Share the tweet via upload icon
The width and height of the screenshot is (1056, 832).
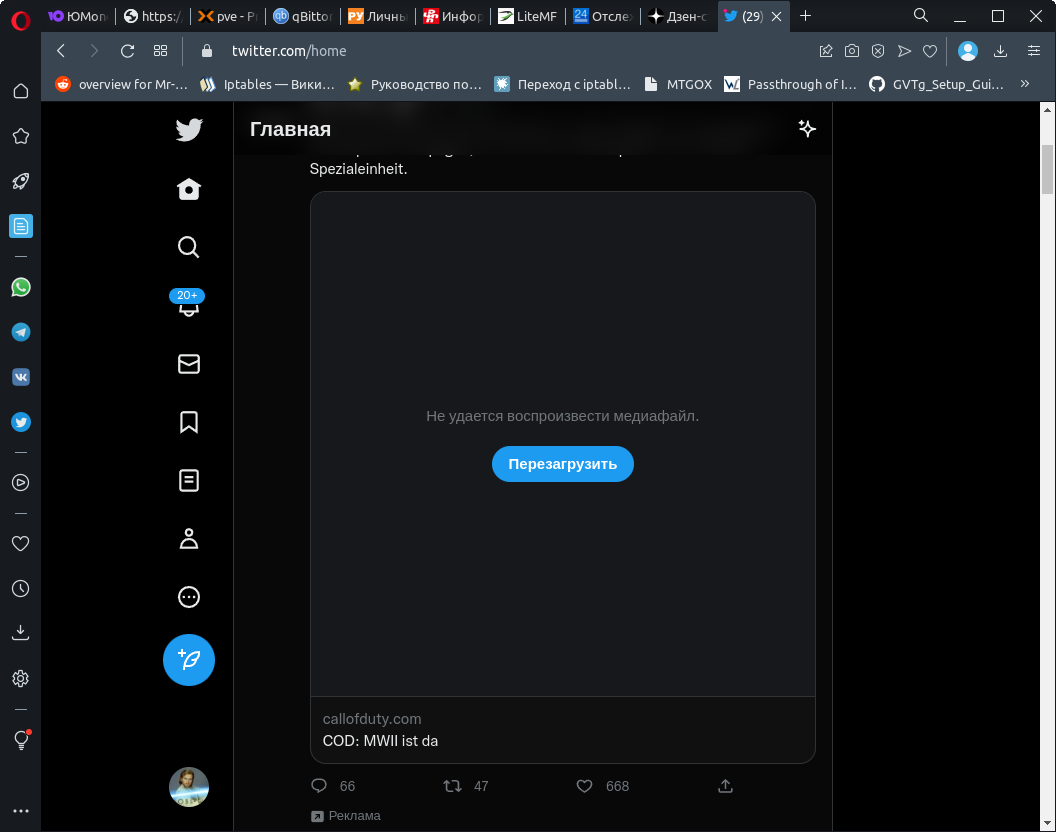coord(725,786)
